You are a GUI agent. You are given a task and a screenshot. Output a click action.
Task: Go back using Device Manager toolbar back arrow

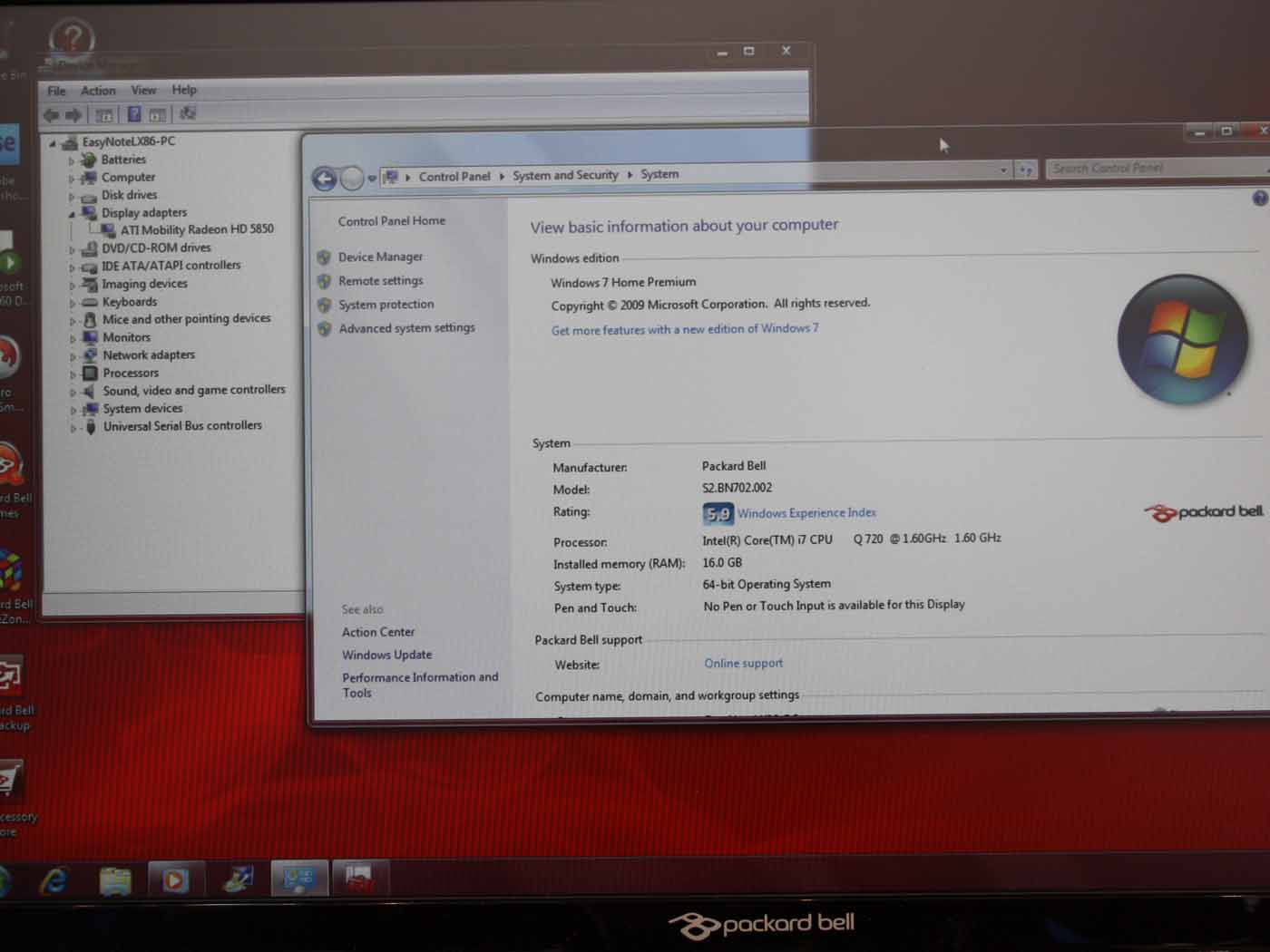point(51,114)
